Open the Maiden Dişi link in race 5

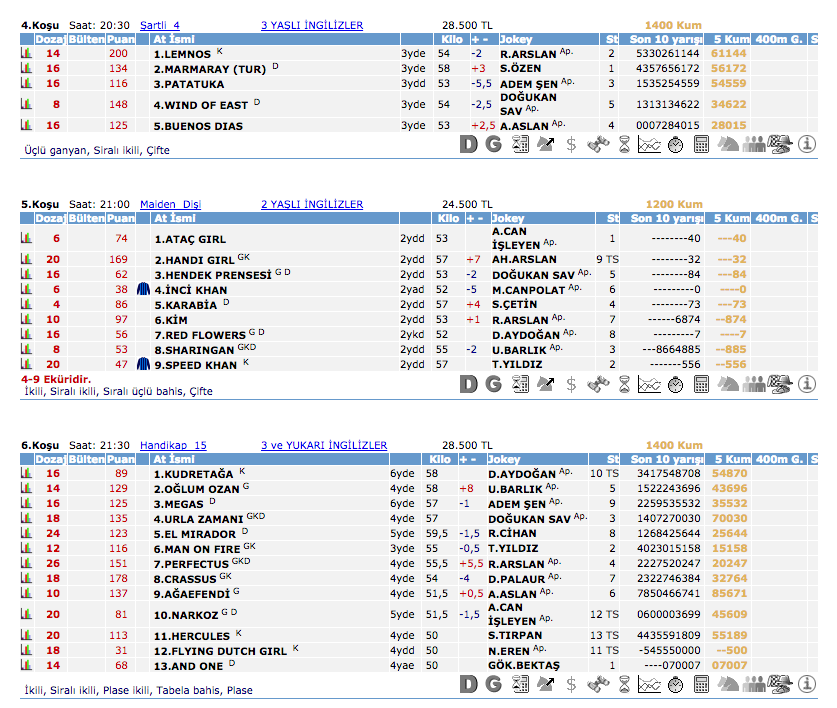coord(170,204)
